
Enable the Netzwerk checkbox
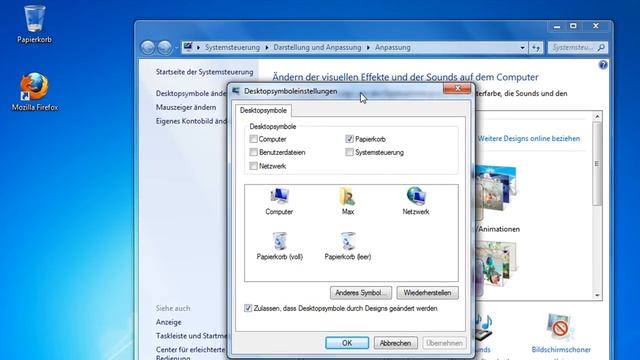click(253, 166)
